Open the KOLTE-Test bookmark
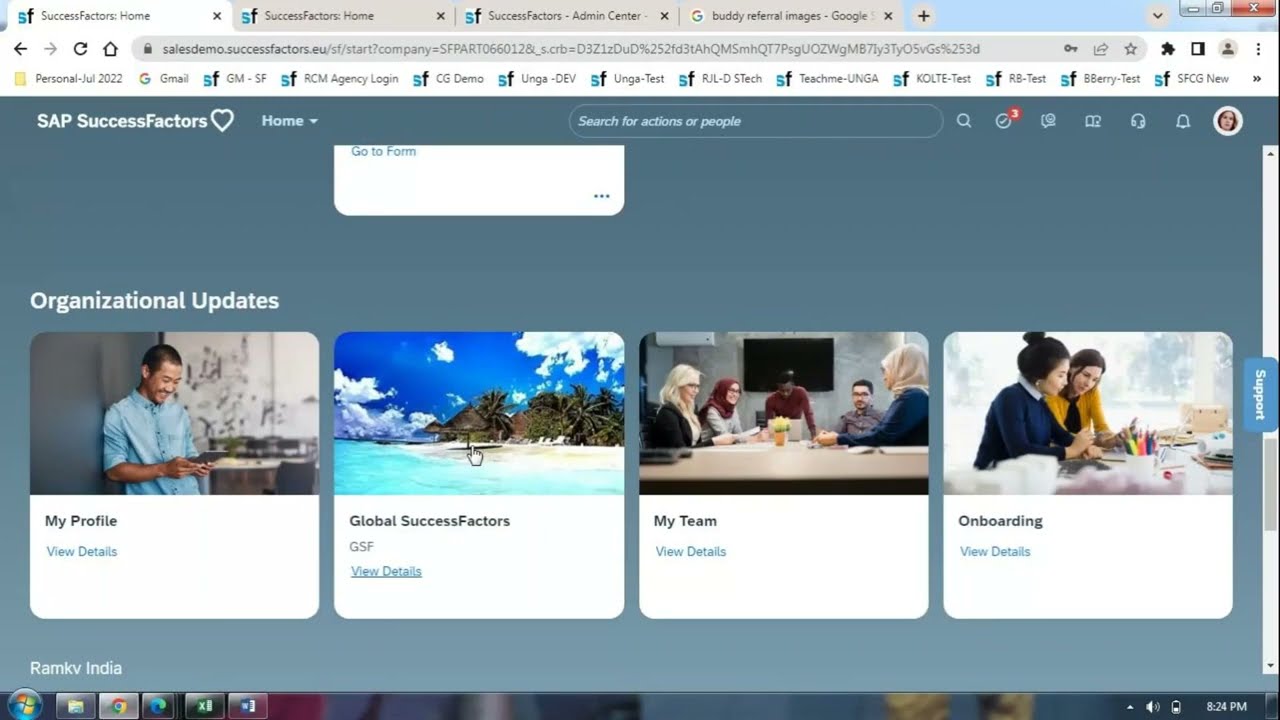The height and width of the screenshot is (720, 1280). tap(932, 78)
